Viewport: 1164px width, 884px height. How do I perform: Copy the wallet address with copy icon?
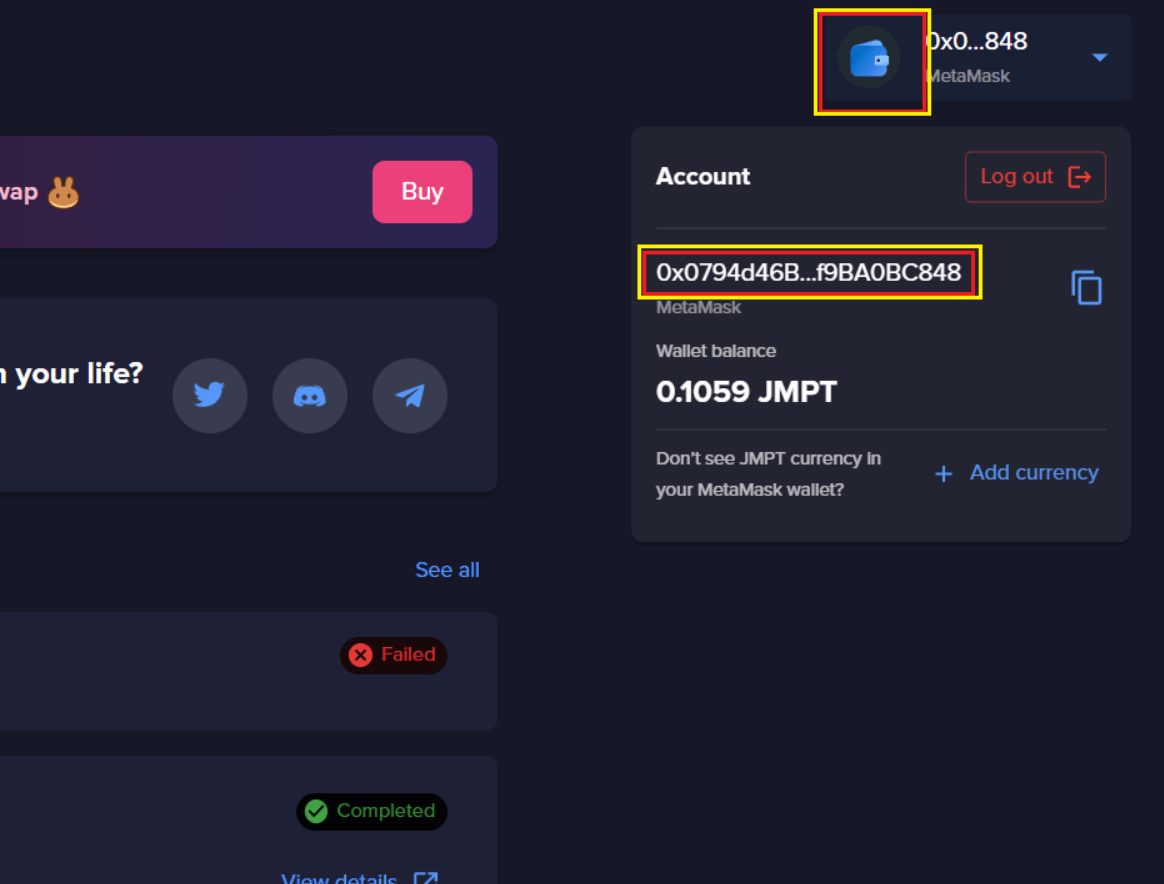coord(1086,287)
